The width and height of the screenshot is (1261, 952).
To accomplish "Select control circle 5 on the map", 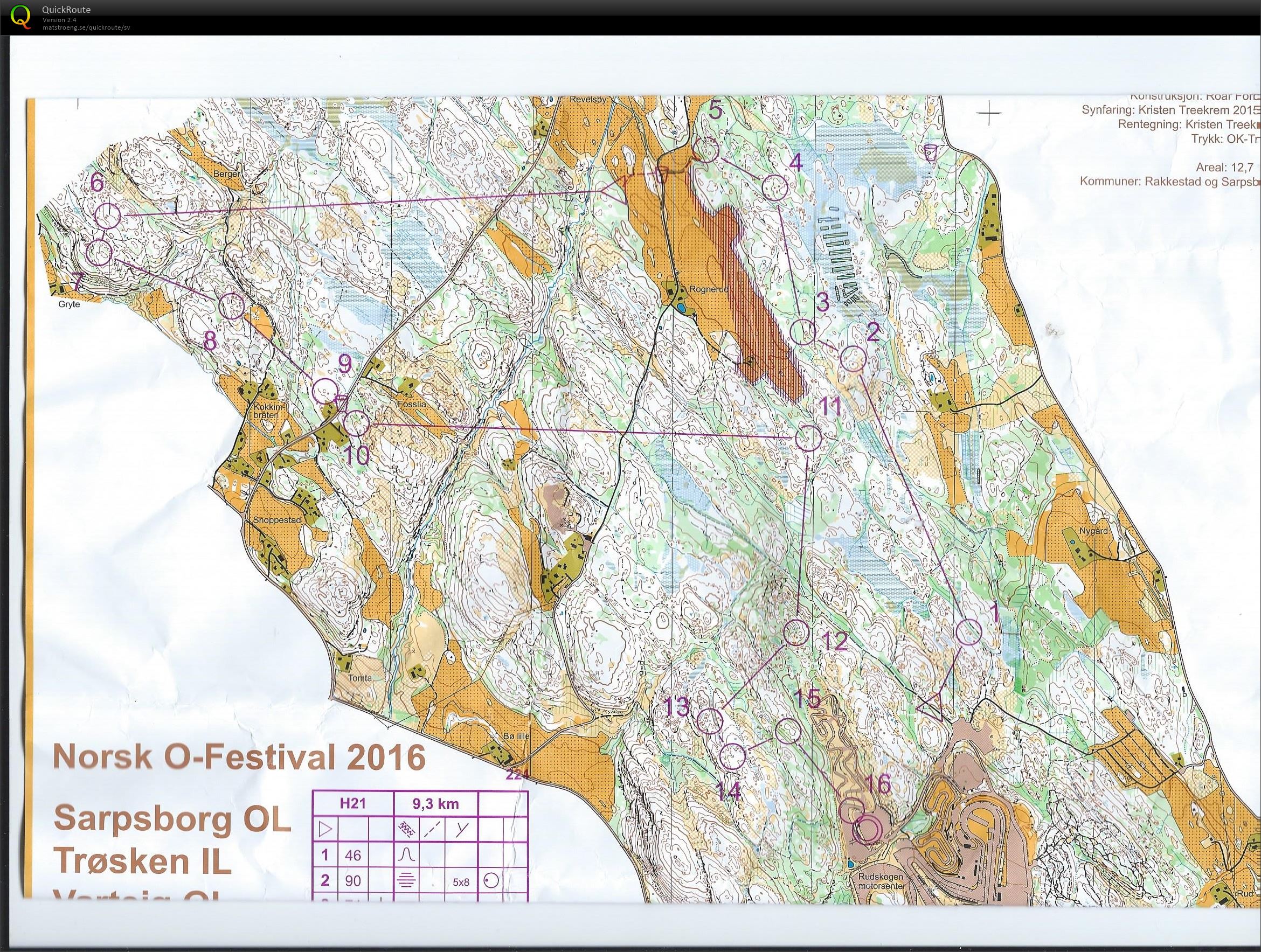I will [x=706, y=150].
